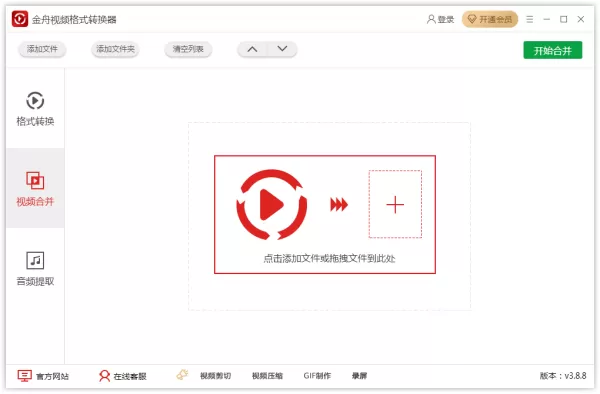Click the speaker announcement icon in footer
This screenshot has width=600, height=394.
183,374
